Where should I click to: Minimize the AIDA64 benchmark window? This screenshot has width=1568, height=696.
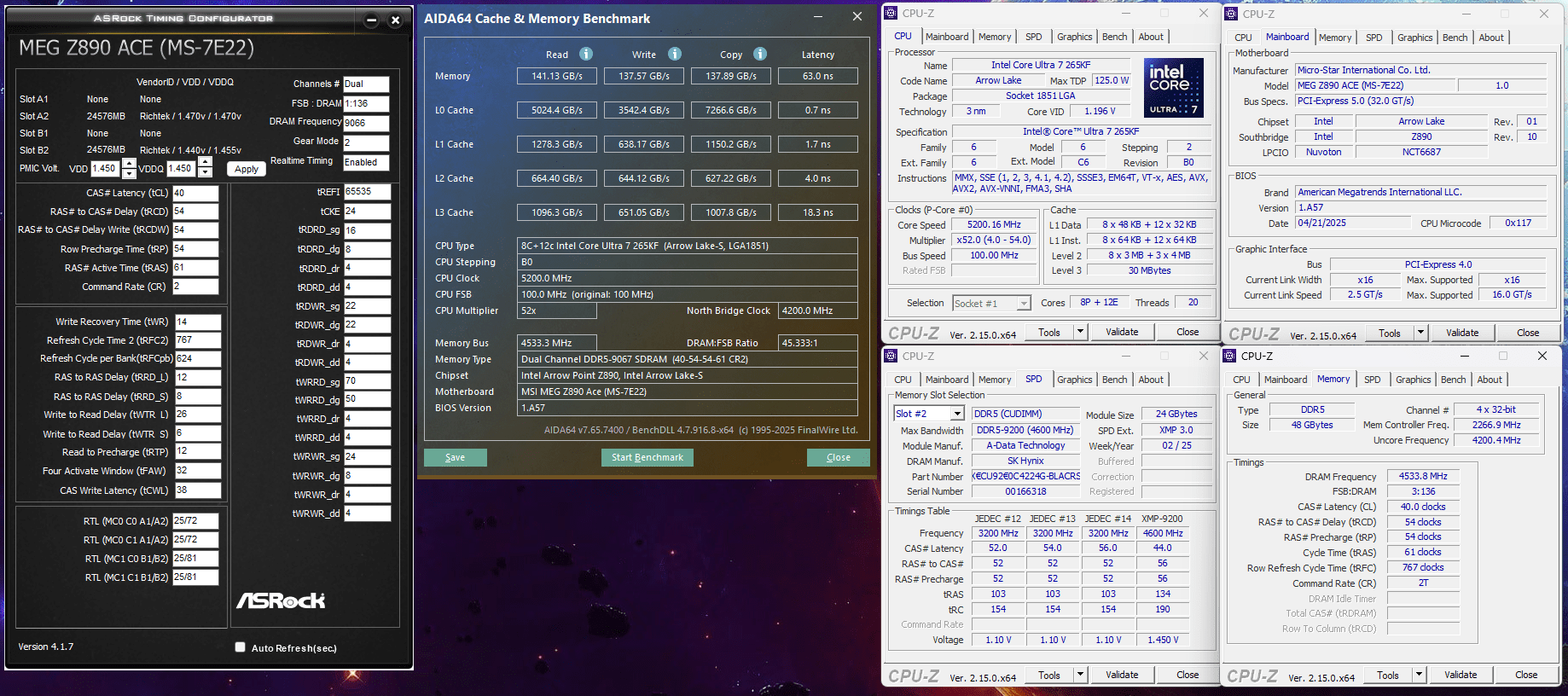point(818,17)
